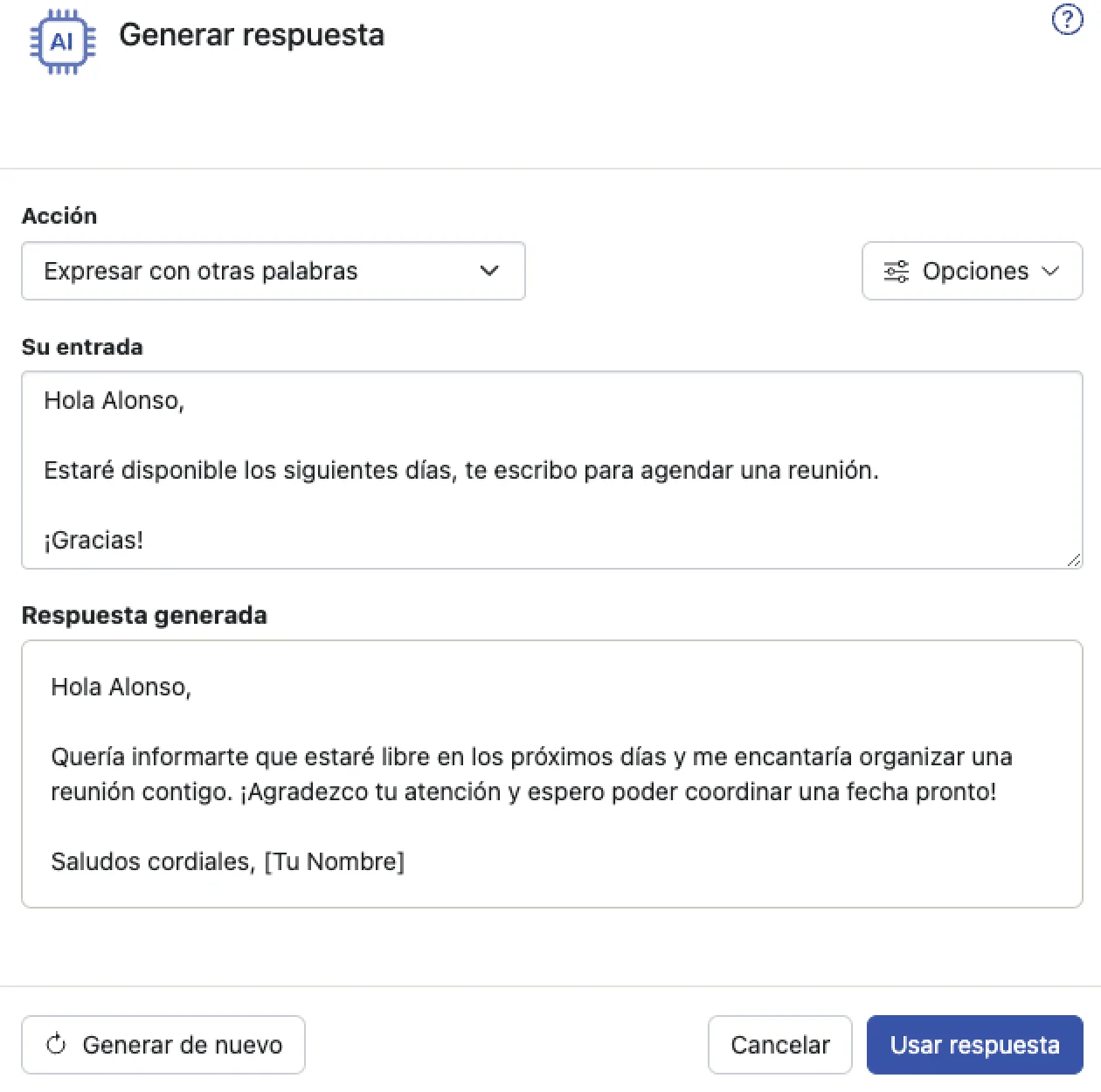
Task: Click the sliders icon inside the Opciones button
Action: point(894,271)
